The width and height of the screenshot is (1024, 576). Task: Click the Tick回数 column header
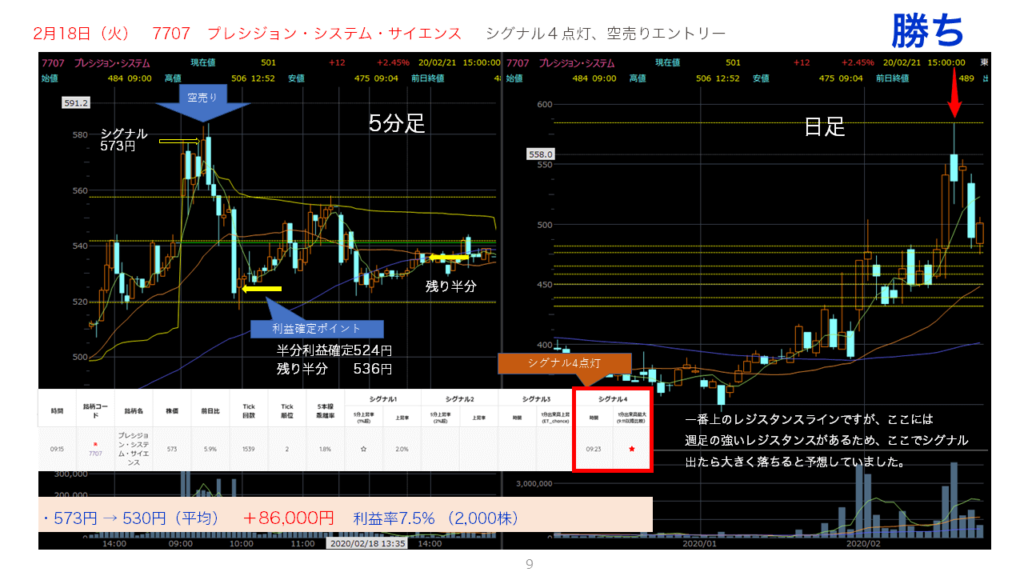point(248,411)
